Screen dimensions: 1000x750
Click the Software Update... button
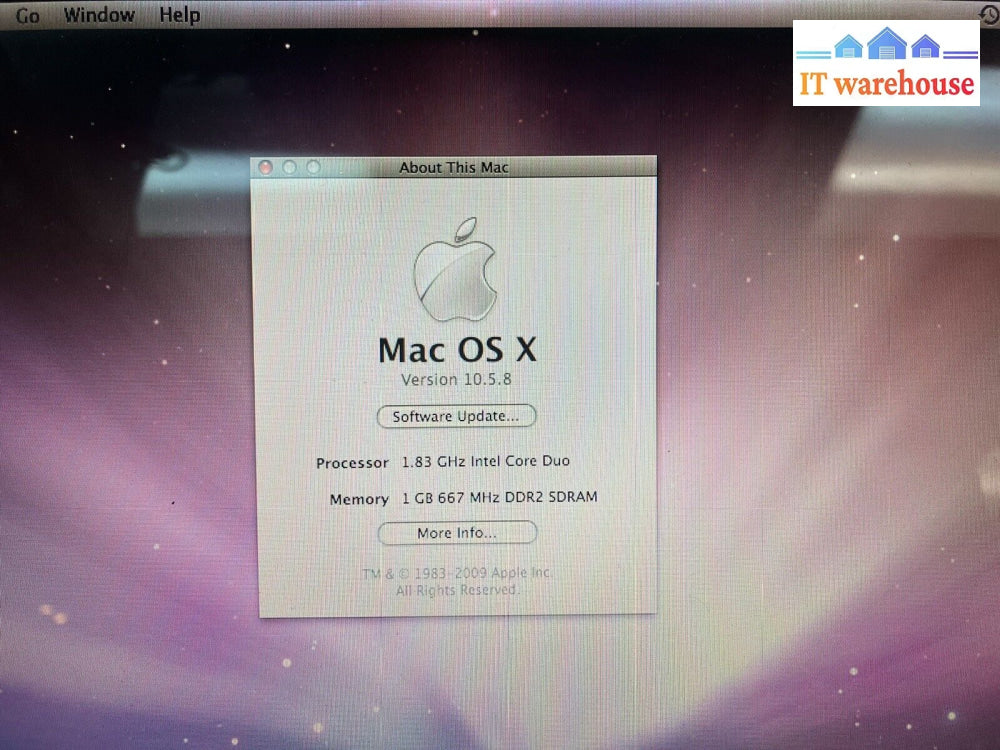coord(456,416)
